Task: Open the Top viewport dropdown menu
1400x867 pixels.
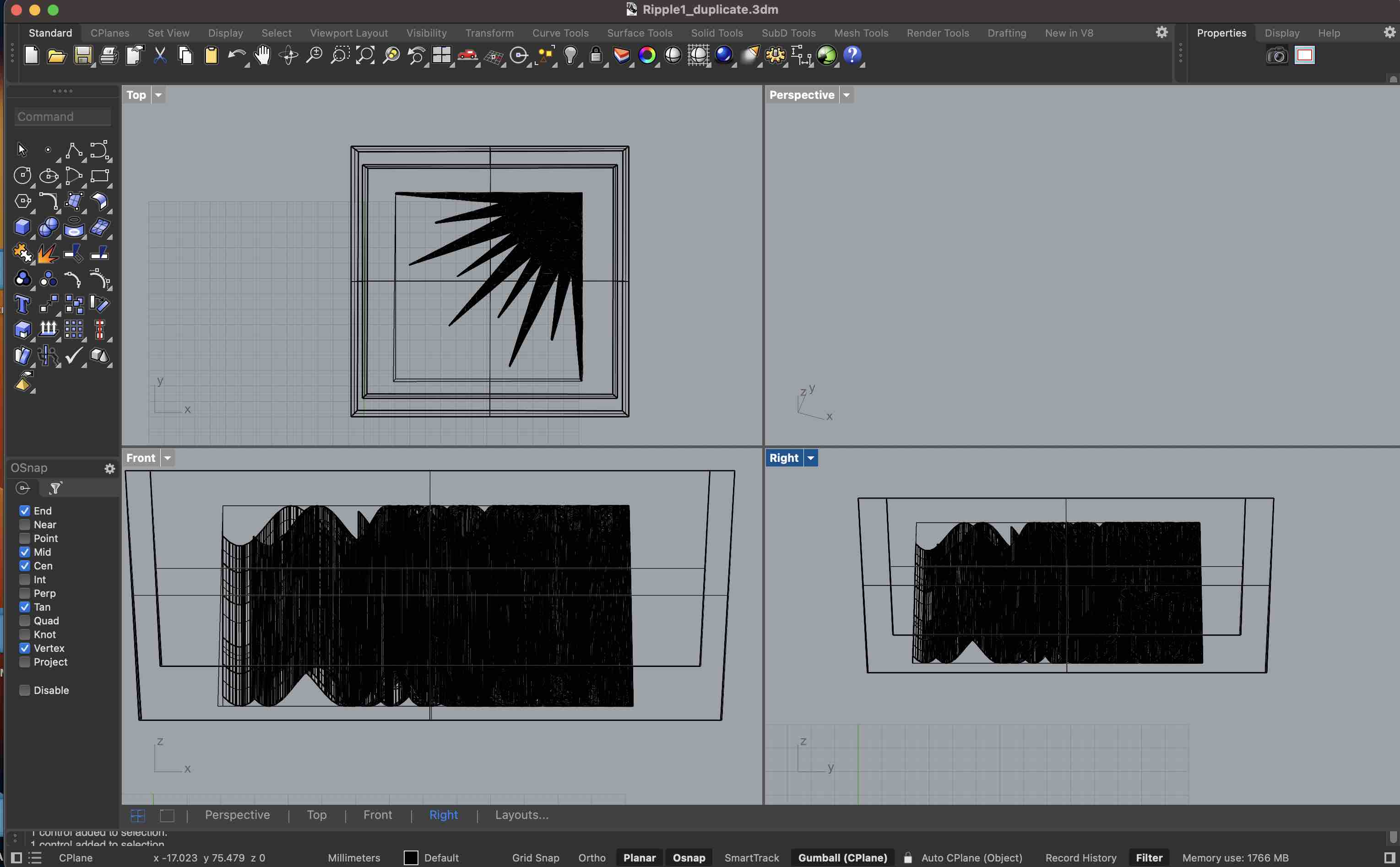Action: [158, 95]
